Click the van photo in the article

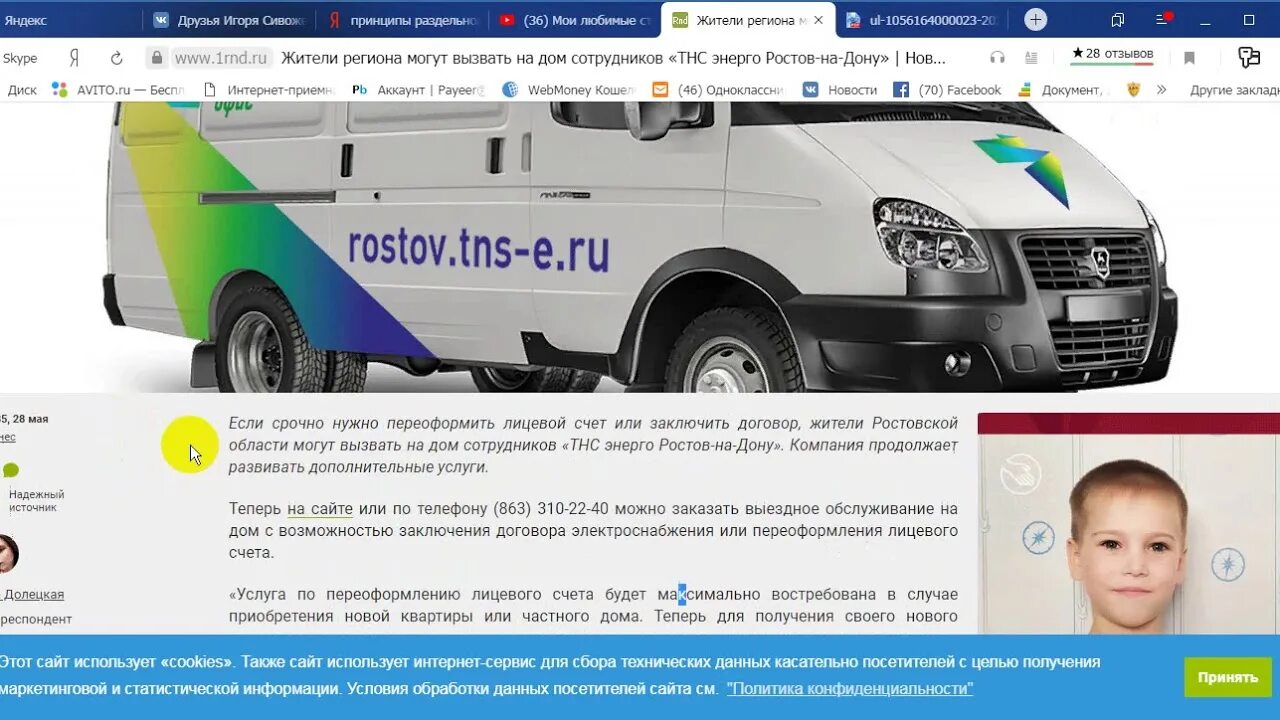pos(640,247)
